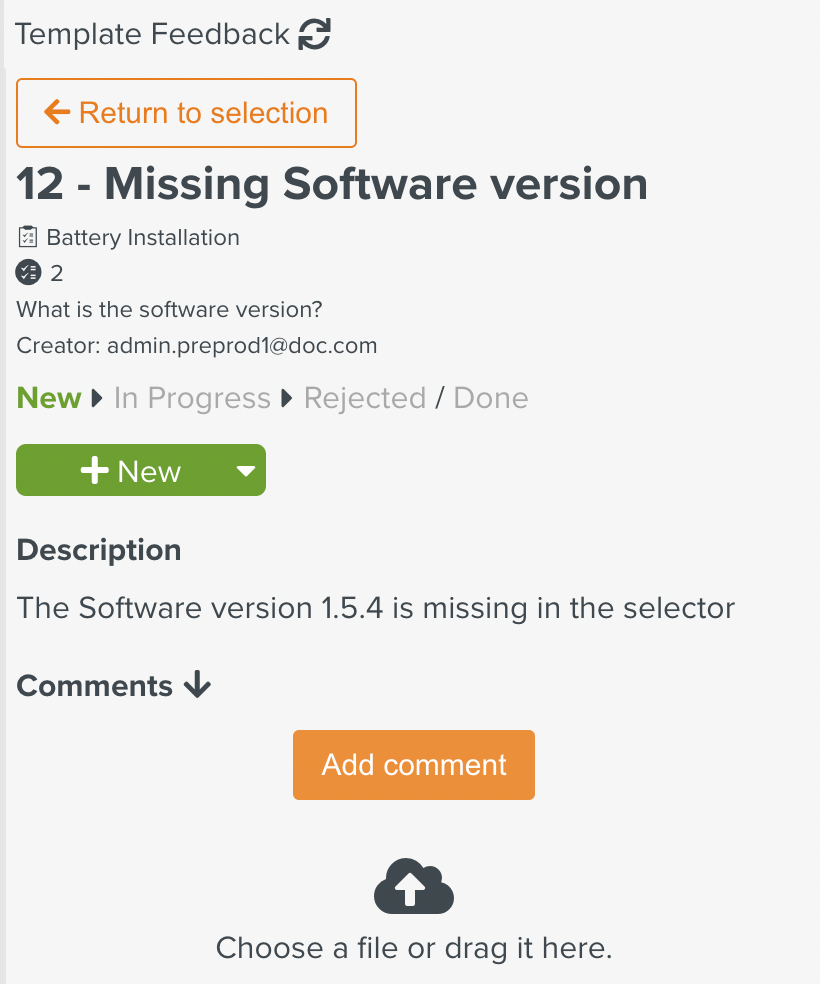Select the New status step

pyautogui.click(x=49, y=399)
